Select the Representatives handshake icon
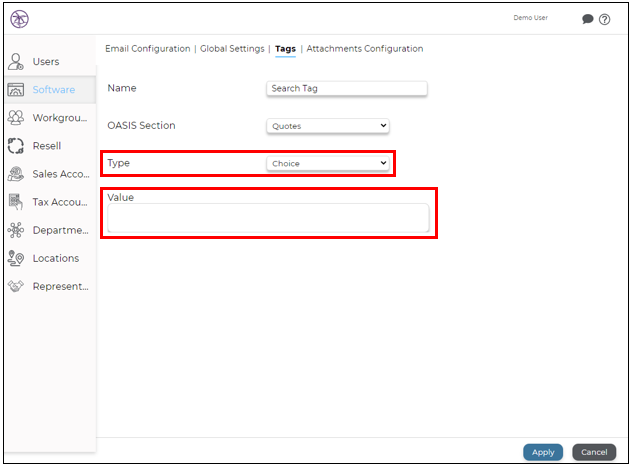The width and height of the screenshot is (634, 469). point(16,286)
